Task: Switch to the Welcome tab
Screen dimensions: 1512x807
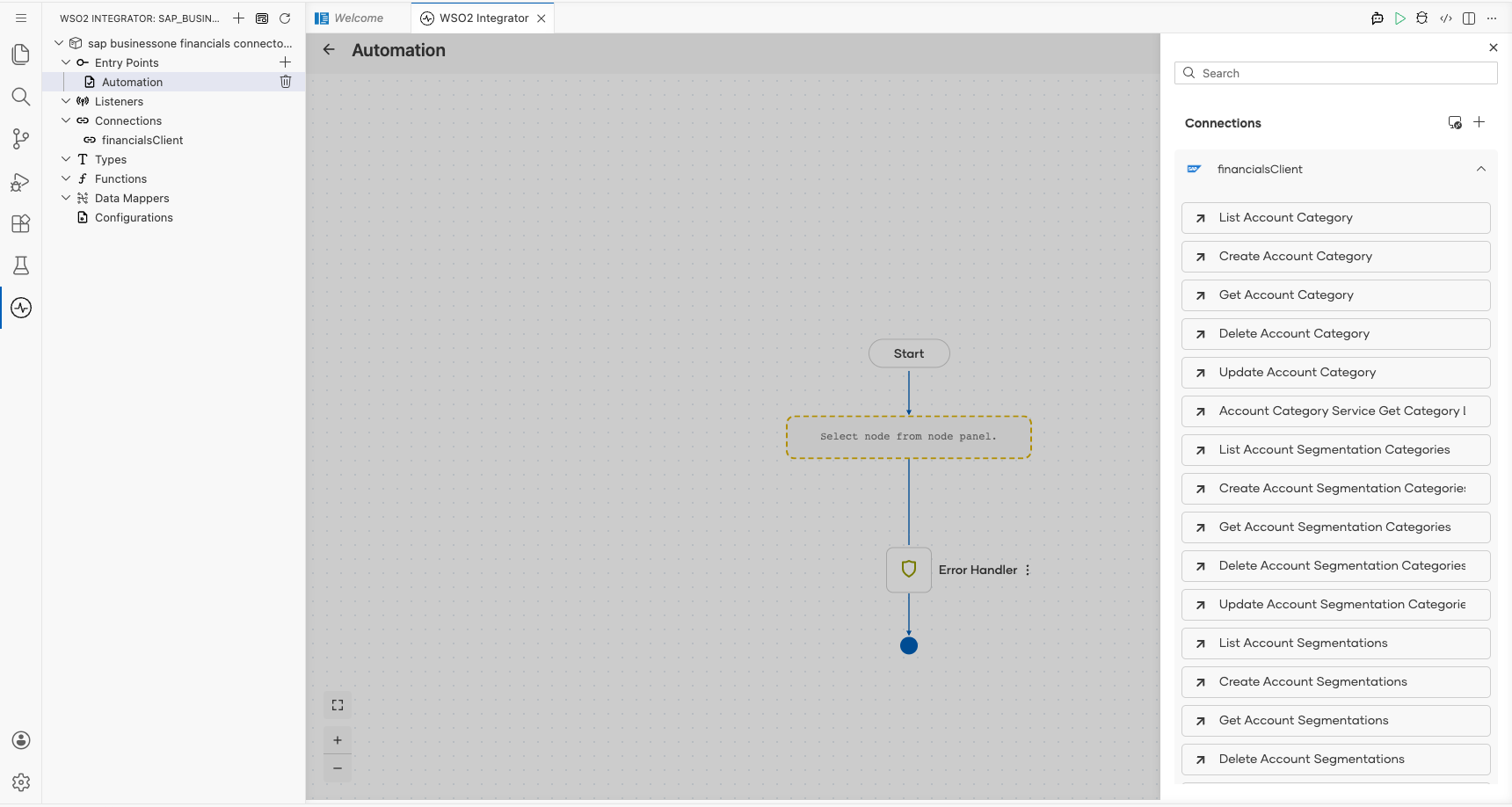Action: (x=359, y=18)
